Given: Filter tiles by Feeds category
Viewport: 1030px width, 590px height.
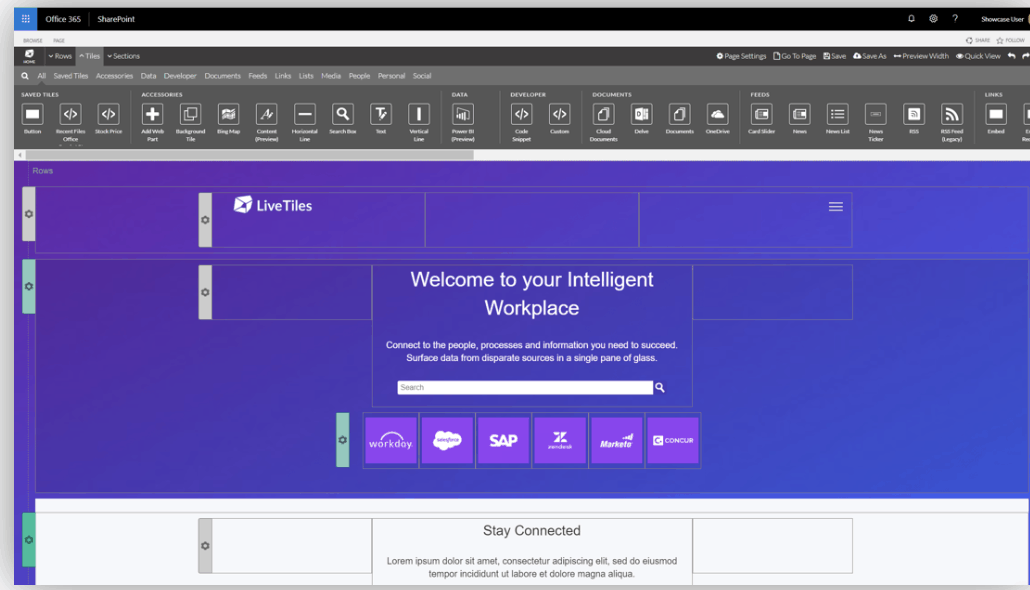Looking at the screenshot, I should point(257,76).
